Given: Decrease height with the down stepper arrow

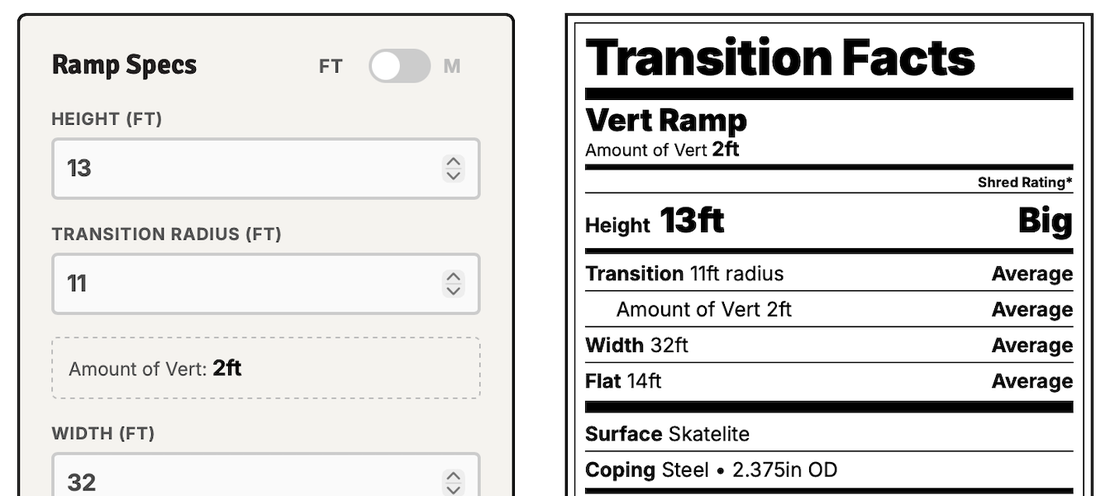Looking at the screenshot, I should (x=454, y=175).
